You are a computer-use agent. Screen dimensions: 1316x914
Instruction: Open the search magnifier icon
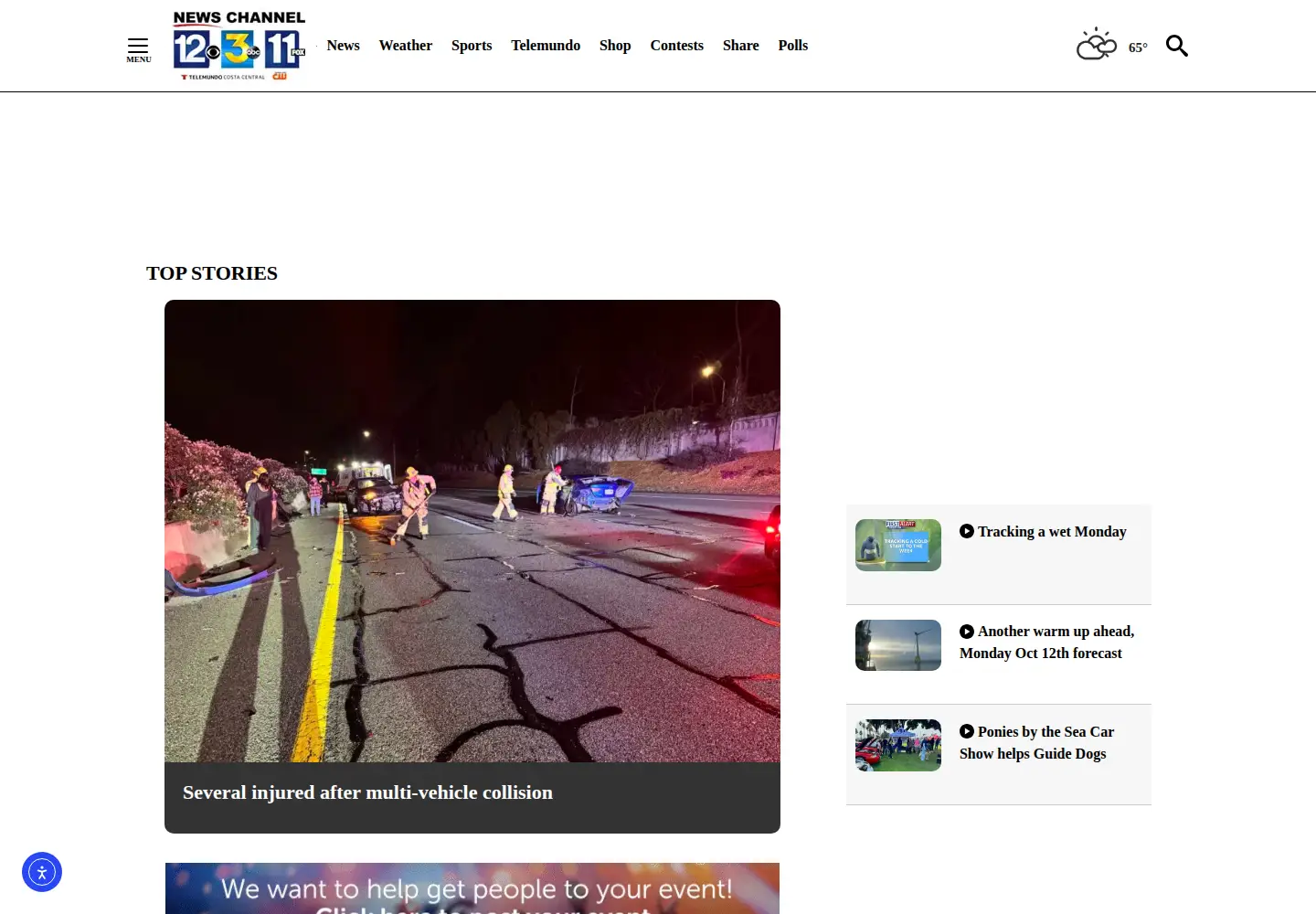[x=1177, y=46]
